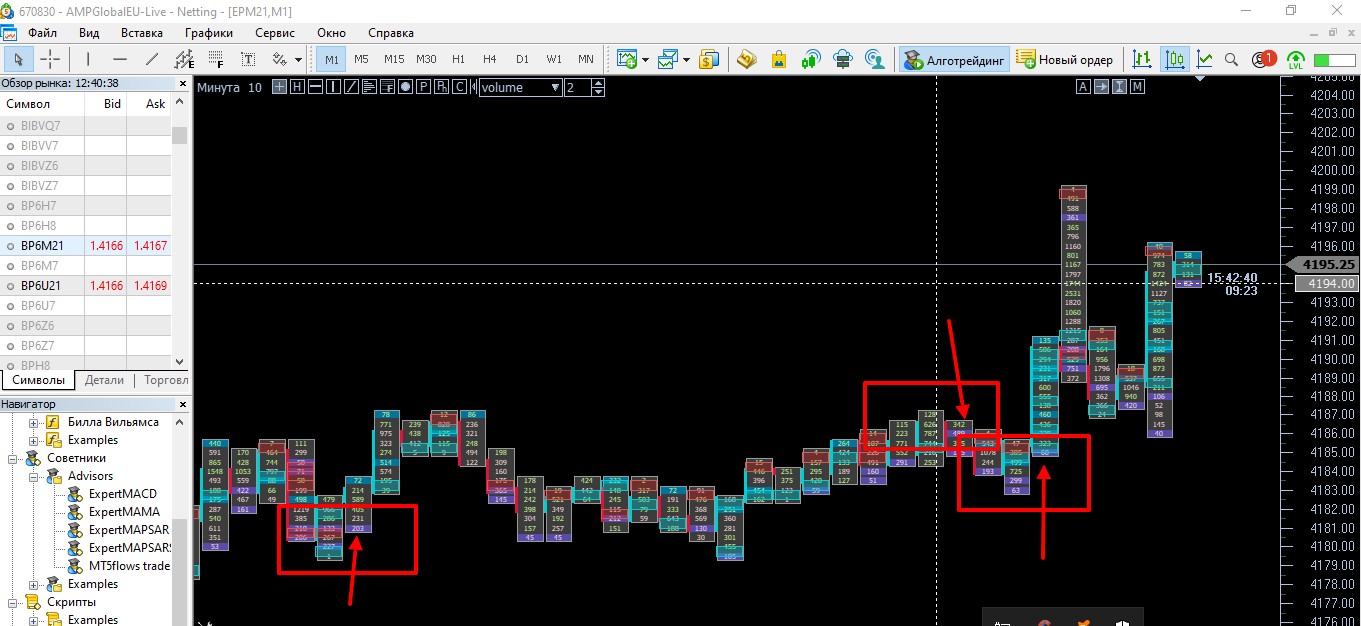Select BP6M21 symbol row
The width and height of the screenshot is (1361, 626).
pyautogui.click(x=86, y=245)
